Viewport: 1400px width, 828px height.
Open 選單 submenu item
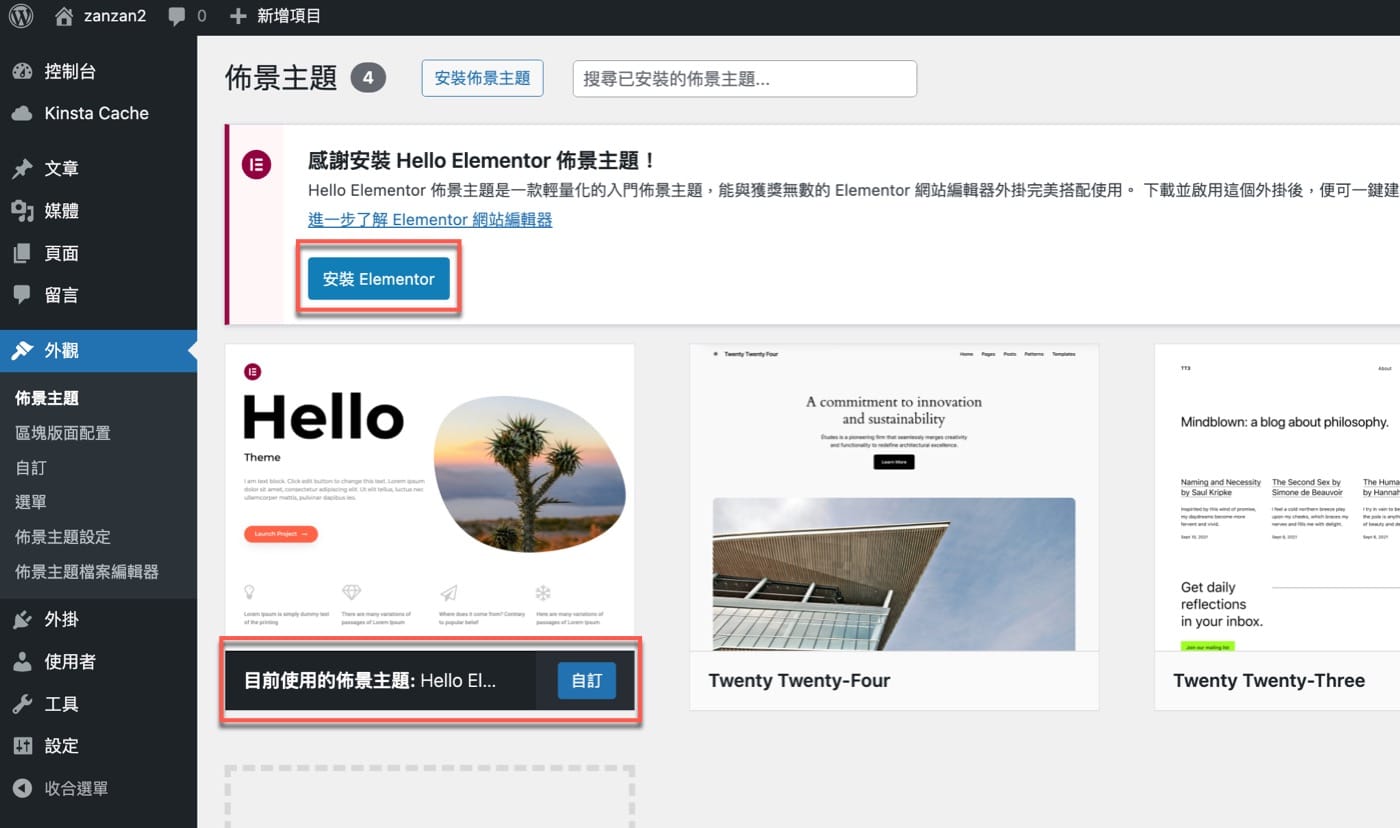point(31,502)
